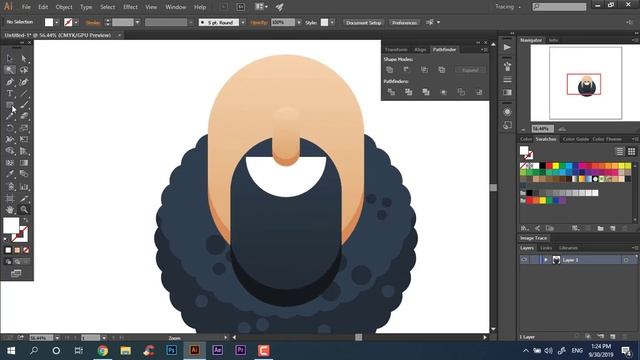Screen dimensions: 640x360
Task: Select the Type tool
Action: pyautogui.click(x=9, y=93)
